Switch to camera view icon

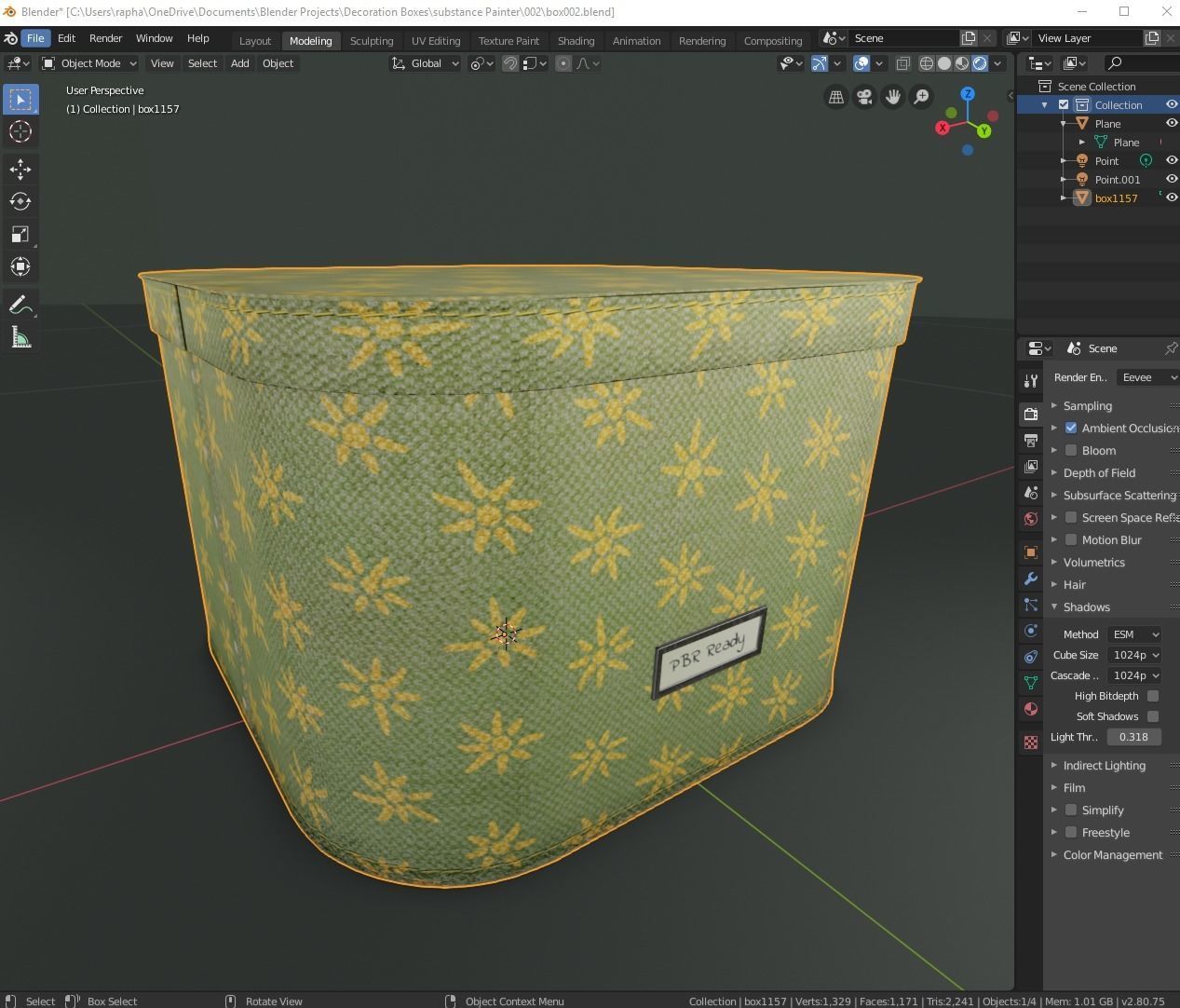pyautogui.click(x=864, y=97)
